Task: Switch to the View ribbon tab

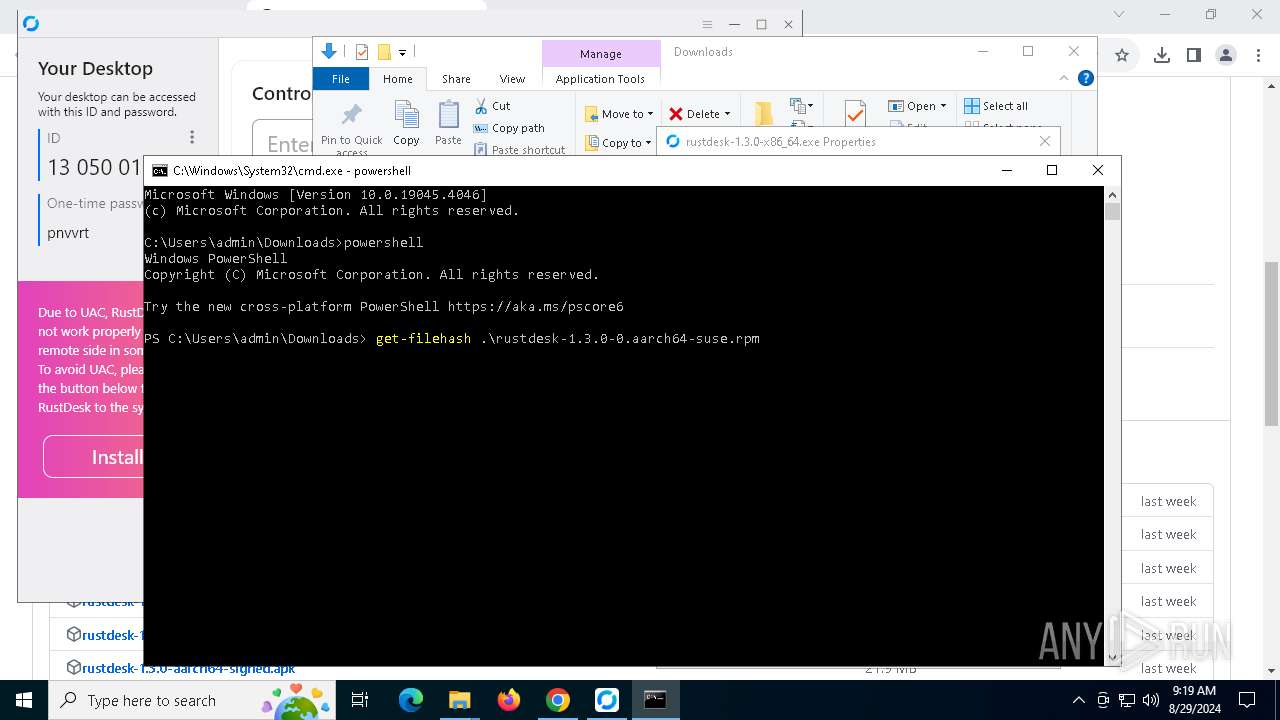Action: click(512, 79)
